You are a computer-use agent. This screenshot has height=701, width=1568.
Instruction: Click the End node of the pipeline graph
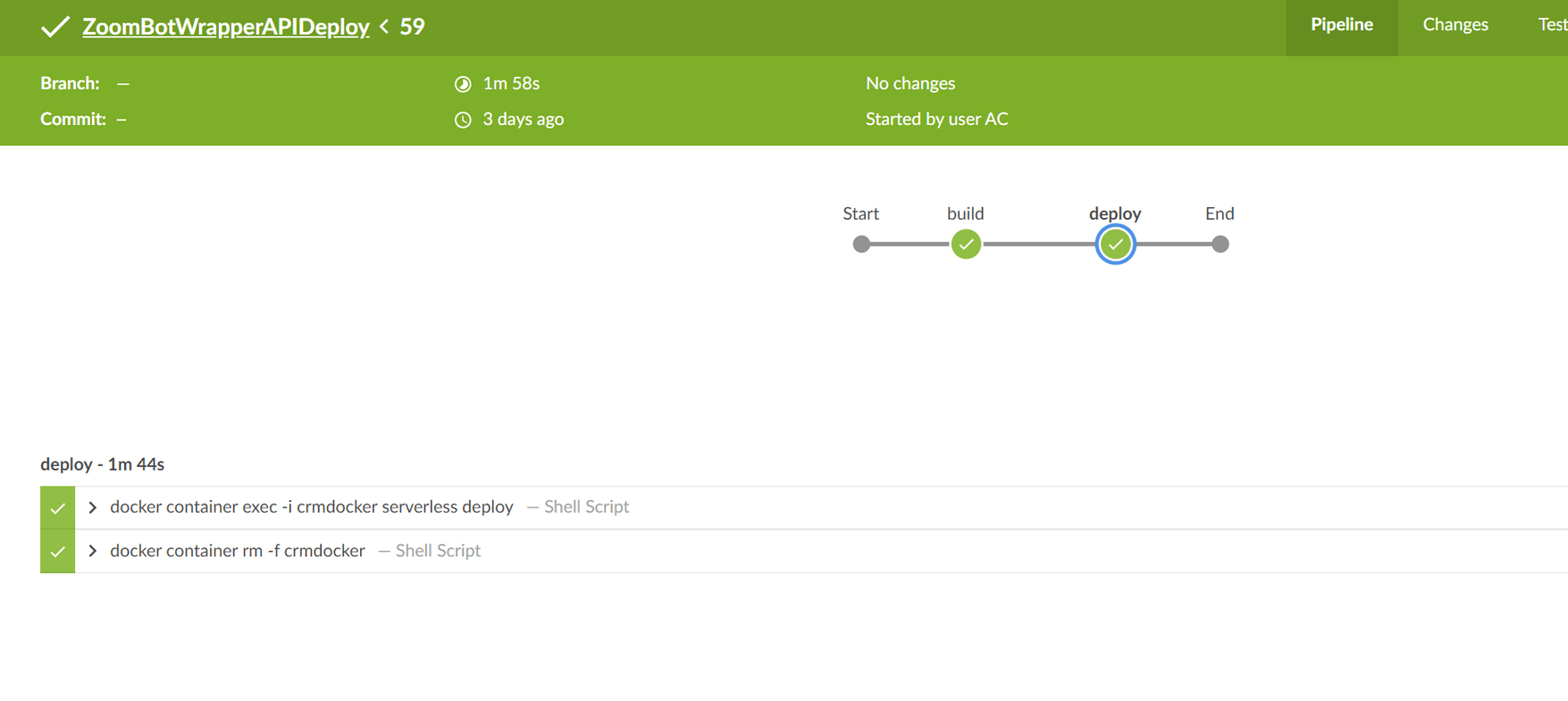[1220, 243]
